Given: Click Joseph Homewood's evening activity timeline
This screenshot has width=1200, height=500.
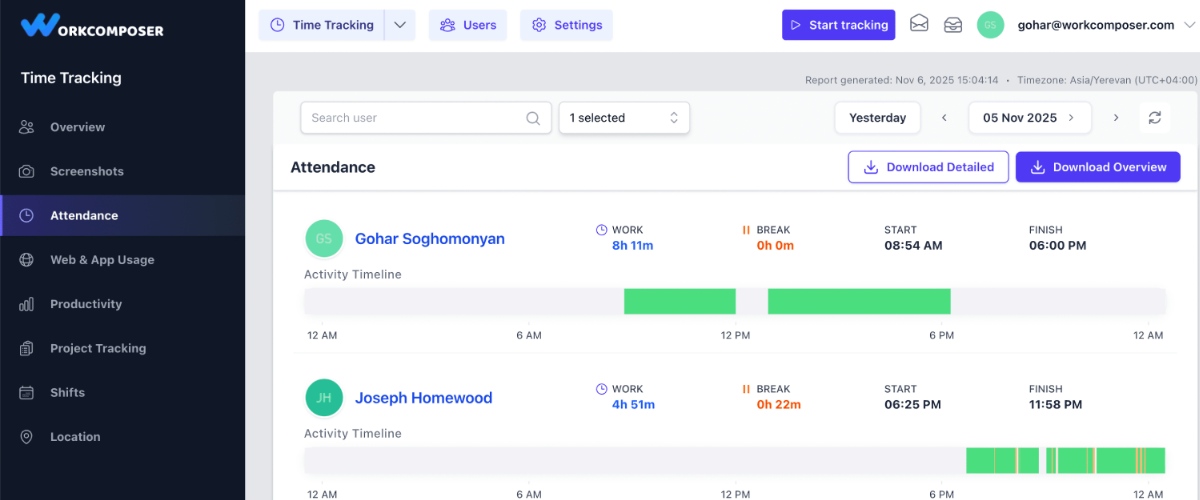Looking at the screenshot, I should [1065, 460].
